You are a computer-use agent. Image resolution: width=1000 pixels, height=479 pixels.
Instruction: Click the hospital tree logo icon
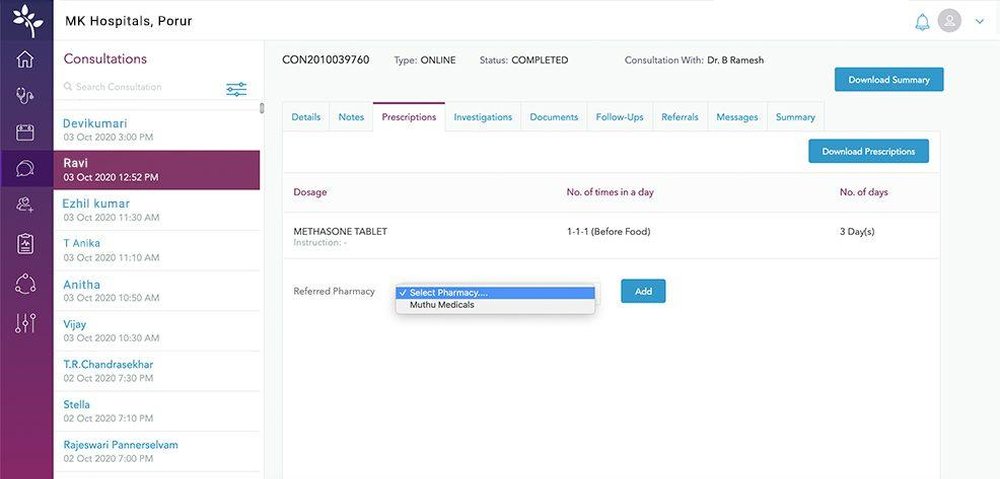pyautogui.click(x=27, y=20)
